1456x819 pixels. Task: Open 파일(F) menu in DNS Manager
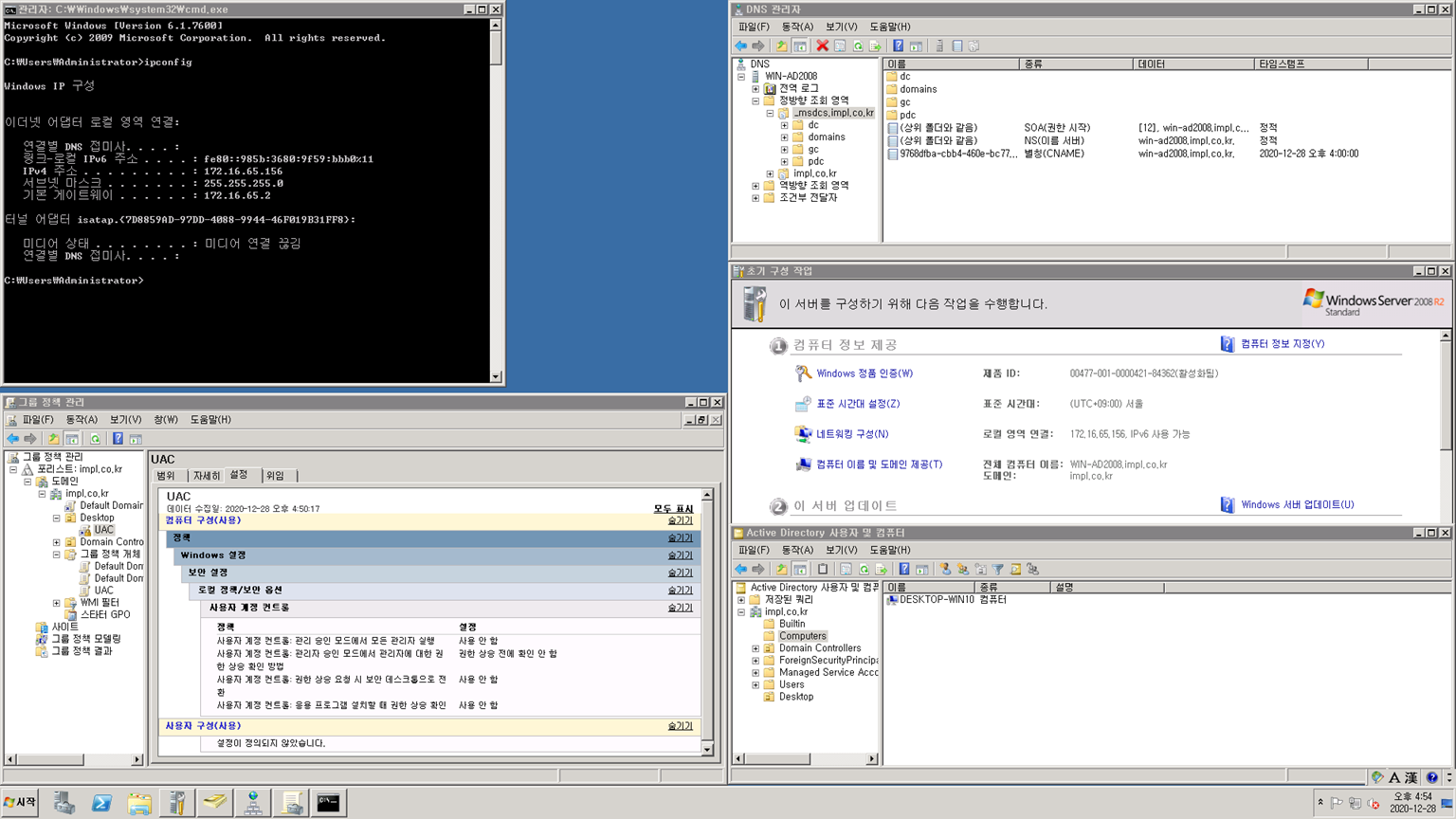pos(755,27)
